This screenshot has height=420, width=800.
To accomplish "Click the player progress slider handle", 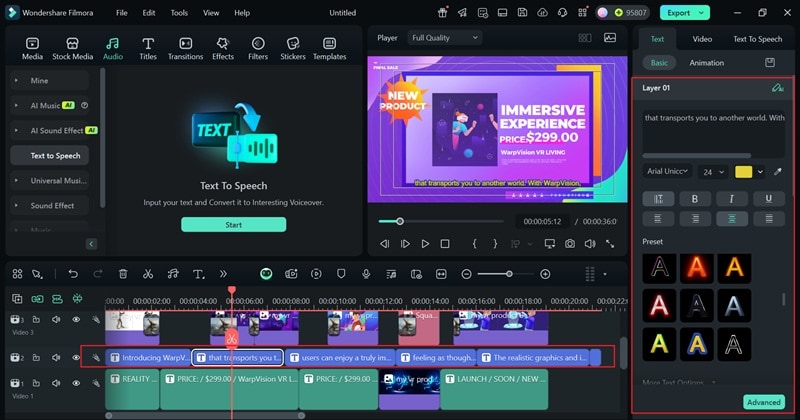I will (400, 221).
